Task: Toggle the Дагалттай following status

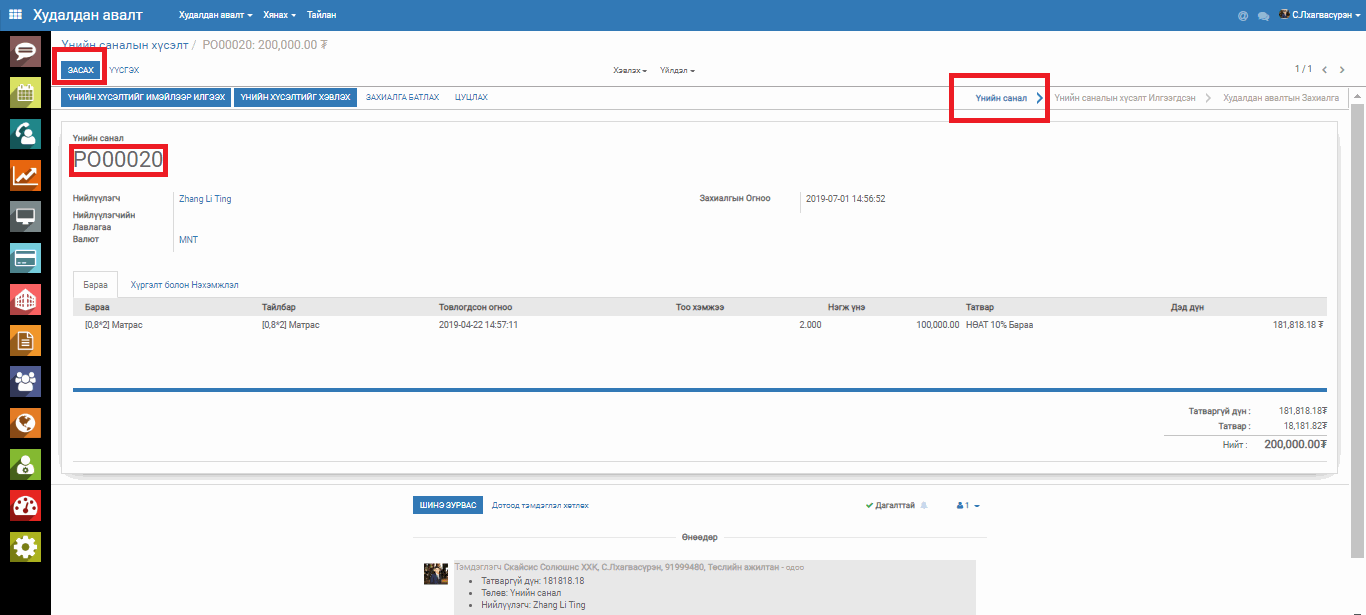Action: click(890, 506)
